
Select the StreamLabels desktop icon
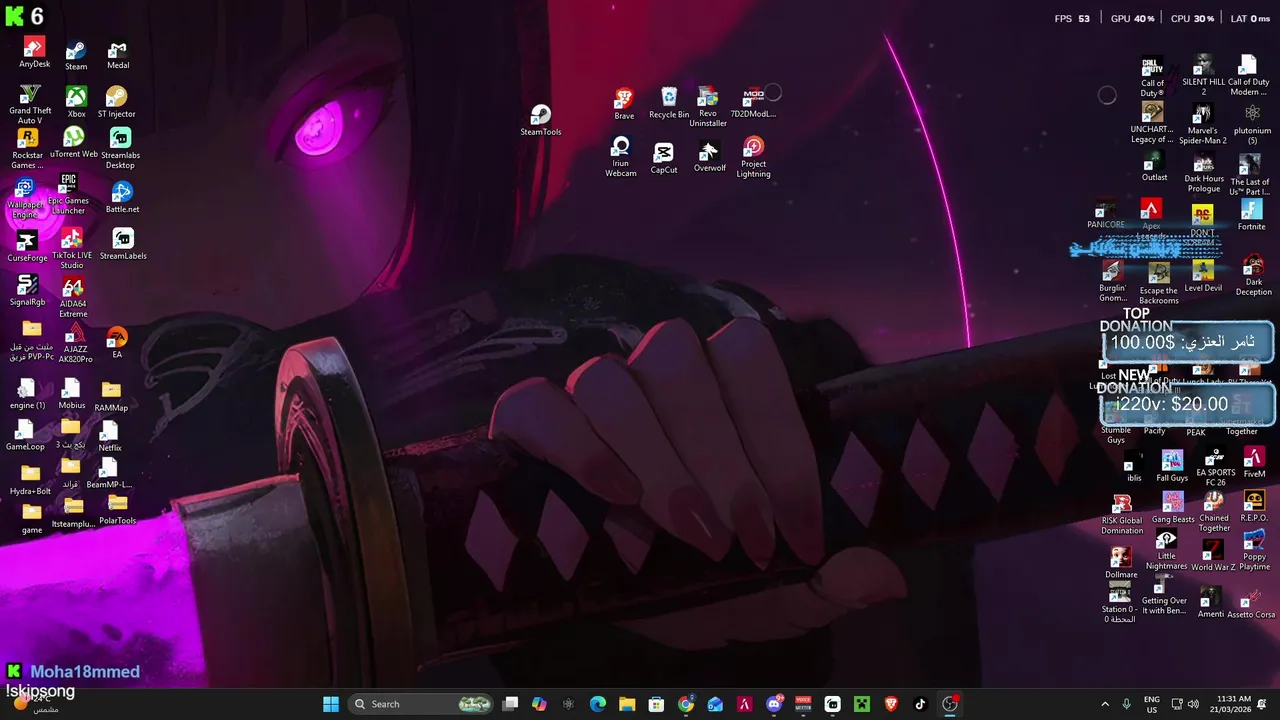[x=123, y=245]
